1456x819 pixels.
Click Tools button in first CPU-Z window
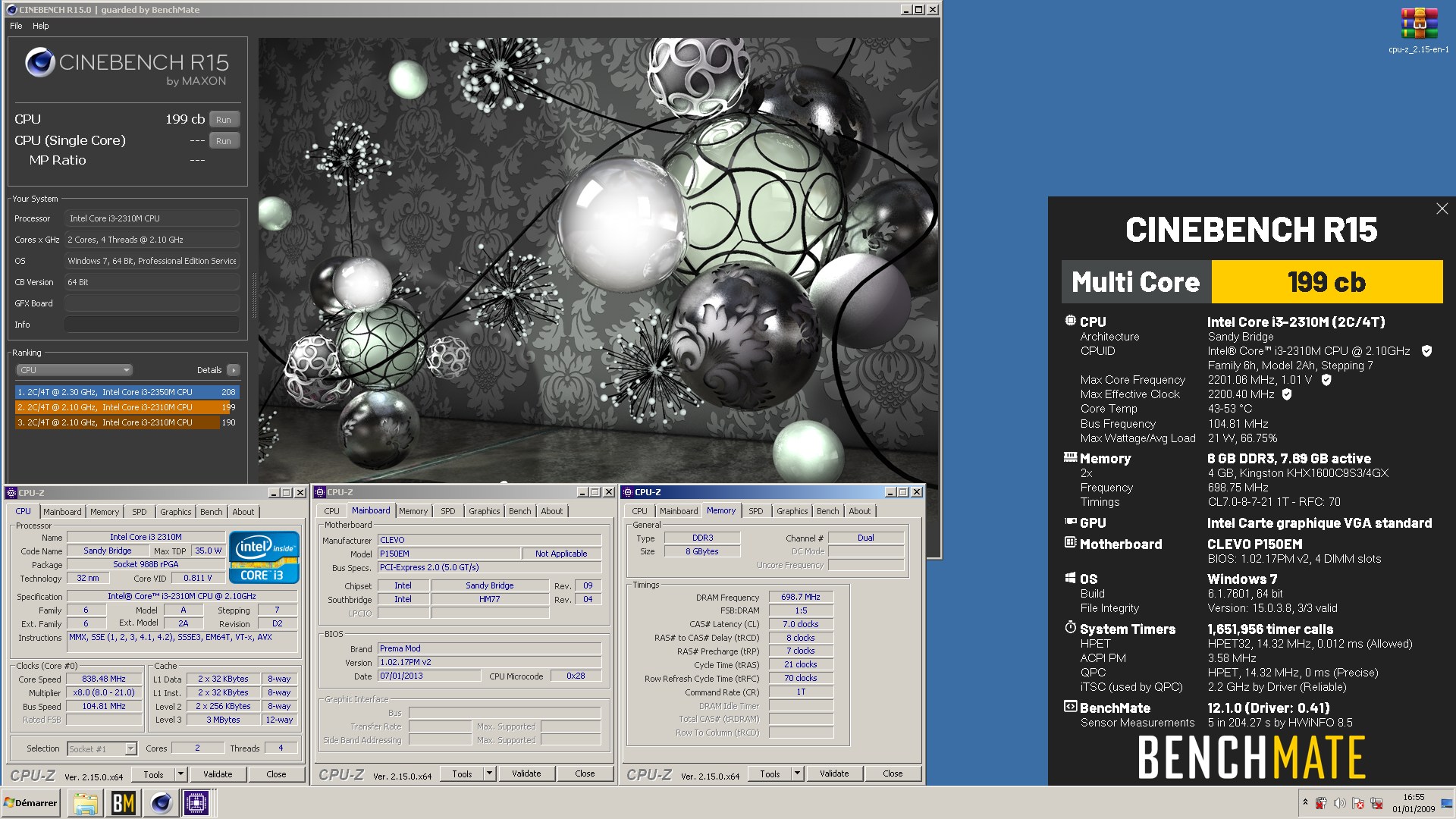pyautogui.click(x=153, y=774)
